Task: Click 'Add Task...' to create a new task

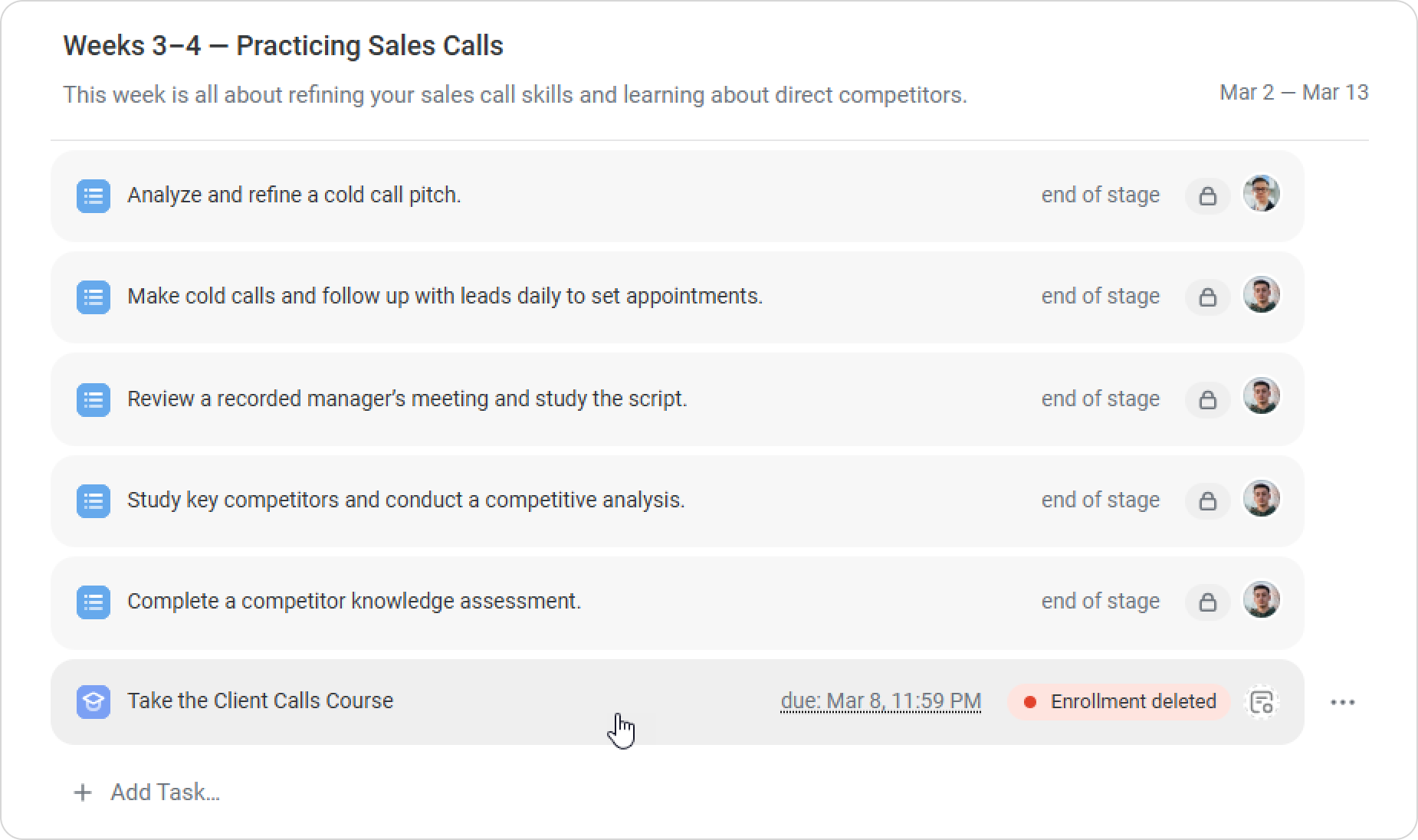Action: pos(165,792)
